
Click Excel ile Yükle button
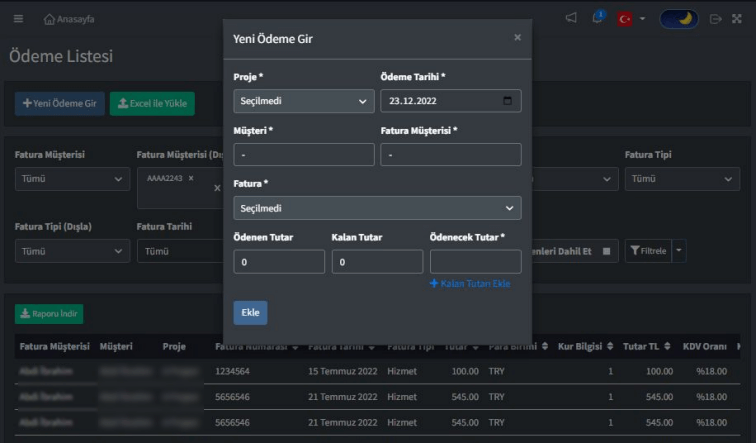point(152,104)
